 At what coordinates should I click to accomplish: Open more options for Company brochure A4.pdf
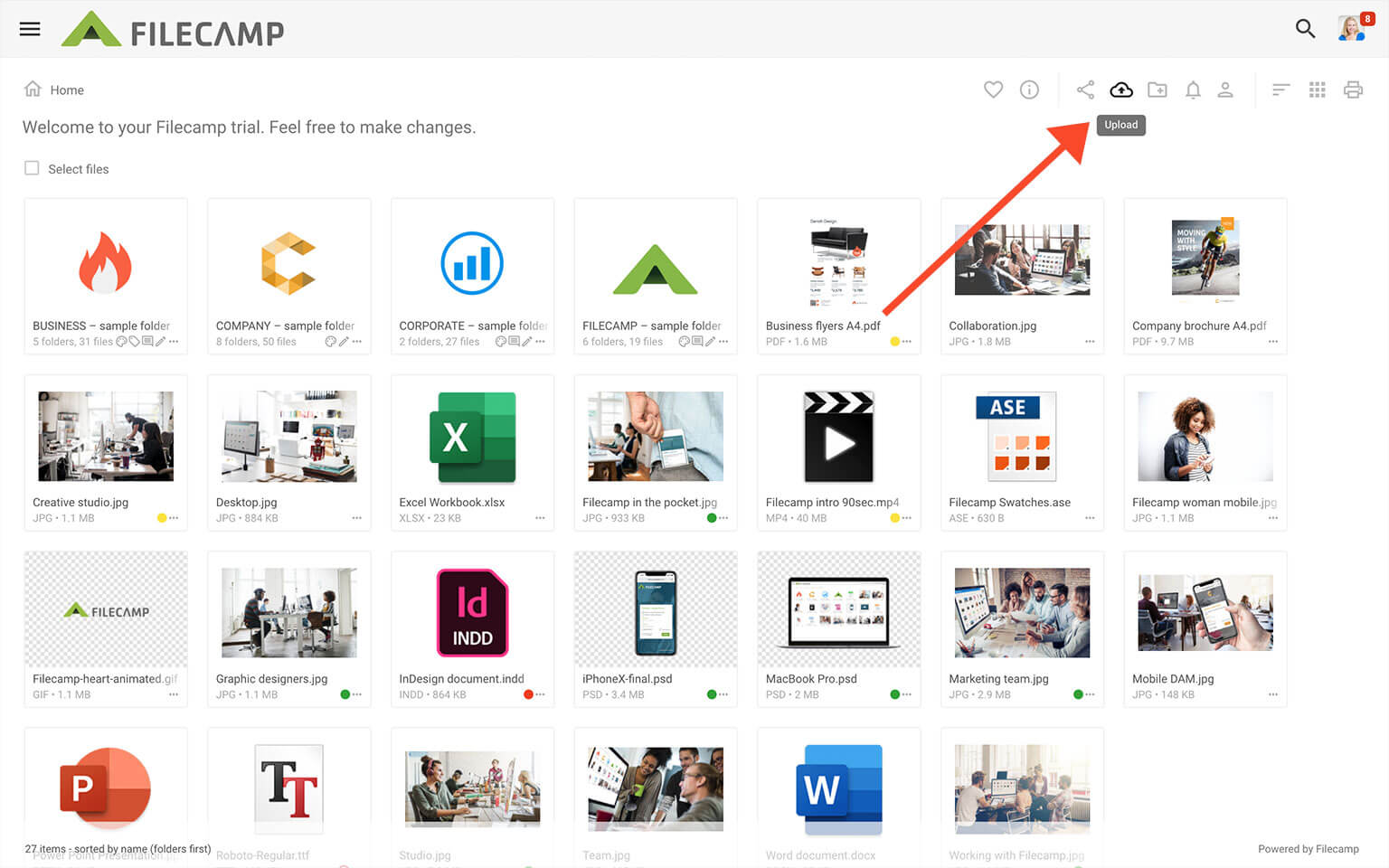pos(1273,342)
